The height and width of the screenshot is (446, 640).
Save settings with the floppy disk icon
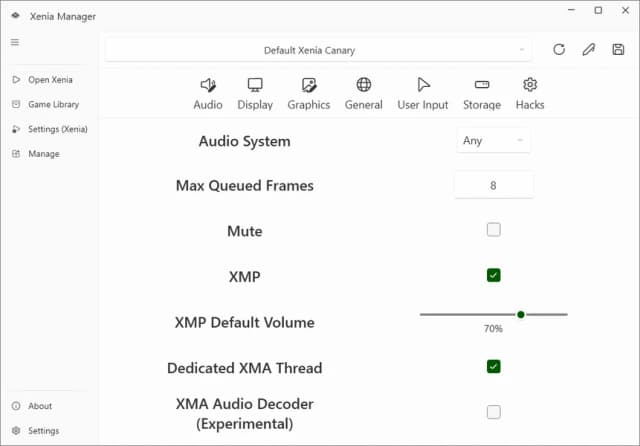click(x=618, y=49)
